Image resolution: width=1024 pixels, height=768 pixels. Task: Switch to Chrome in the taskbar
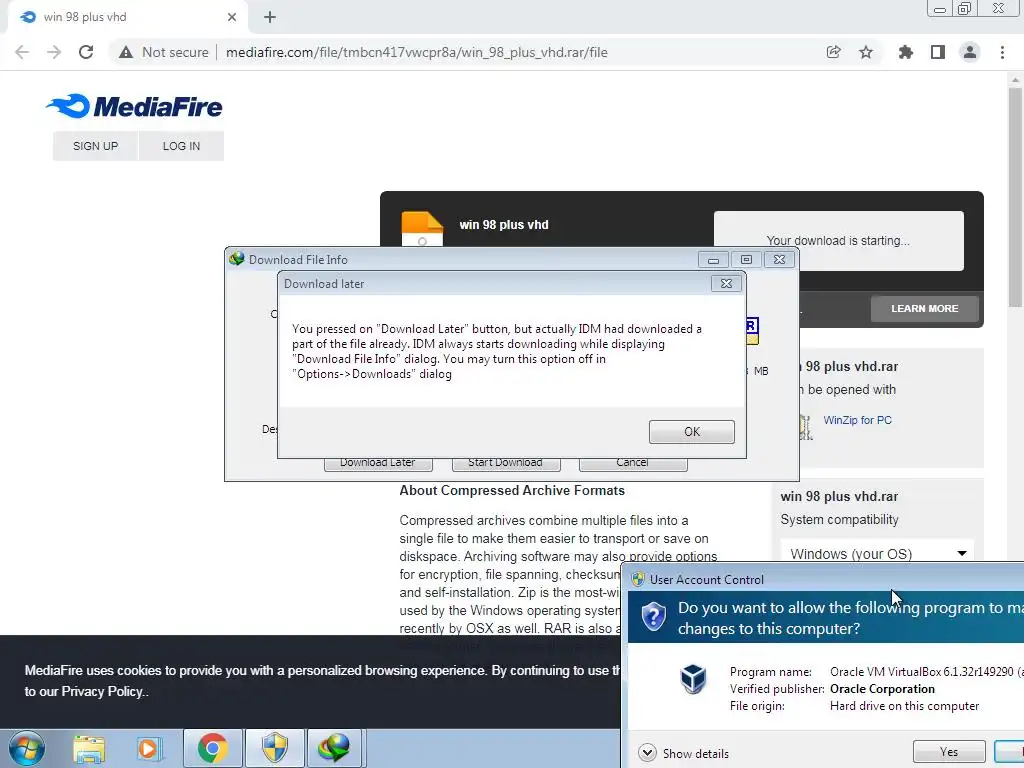(x=212, y=748)
